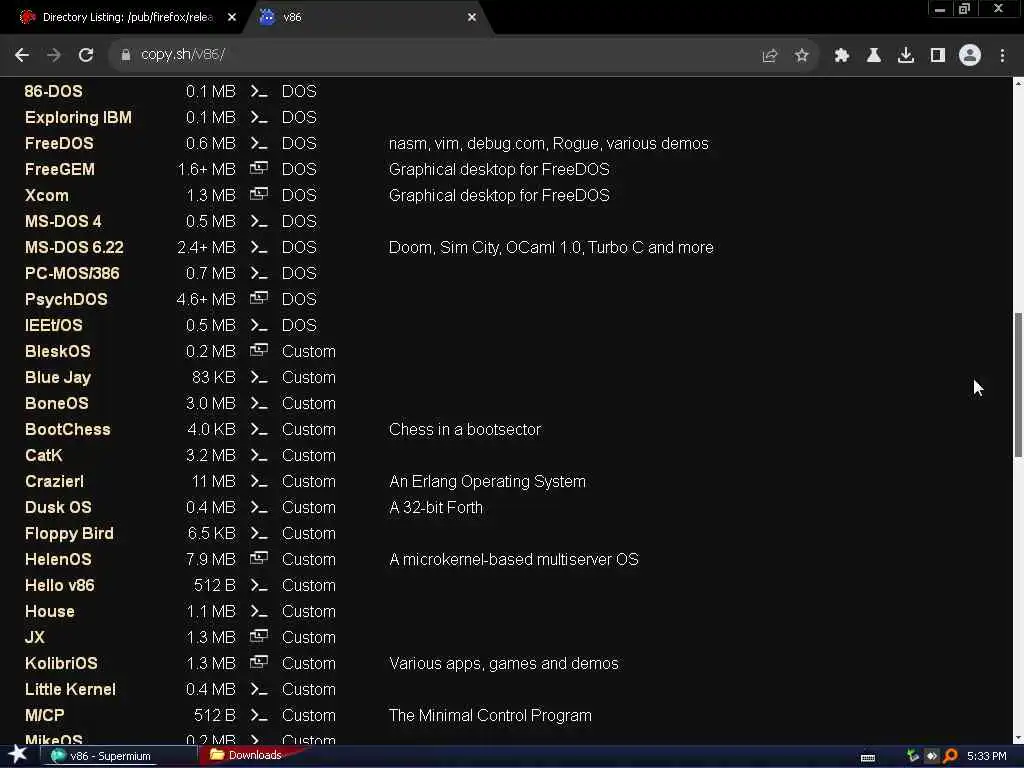The height and width of the screenshot is (768, 1024).
Task: Click 'Chess in a bootsector' description
Action: pos(465,430)
